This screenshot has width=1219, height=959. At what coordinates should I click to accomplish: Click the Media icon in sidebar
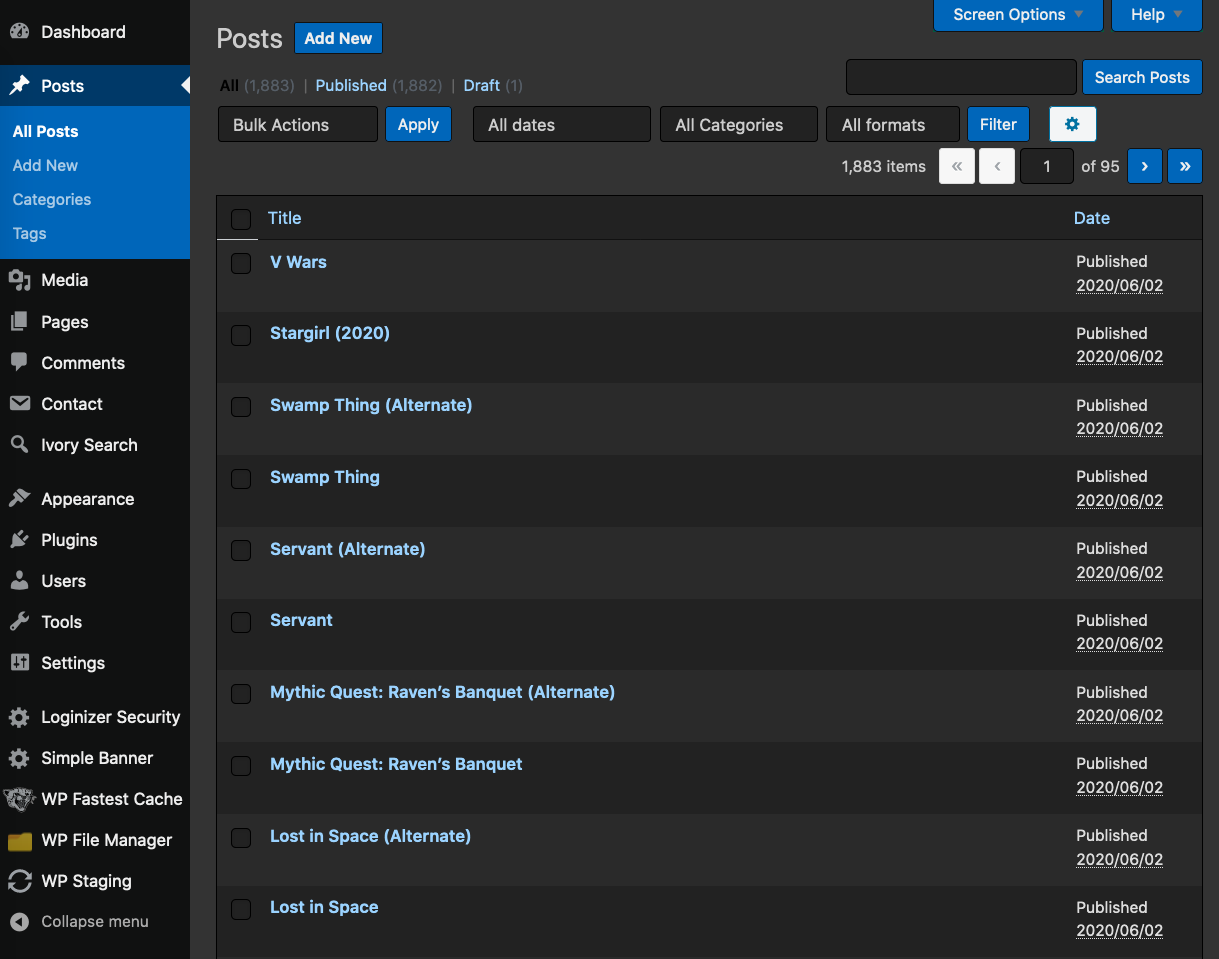(x=19, y=280)
